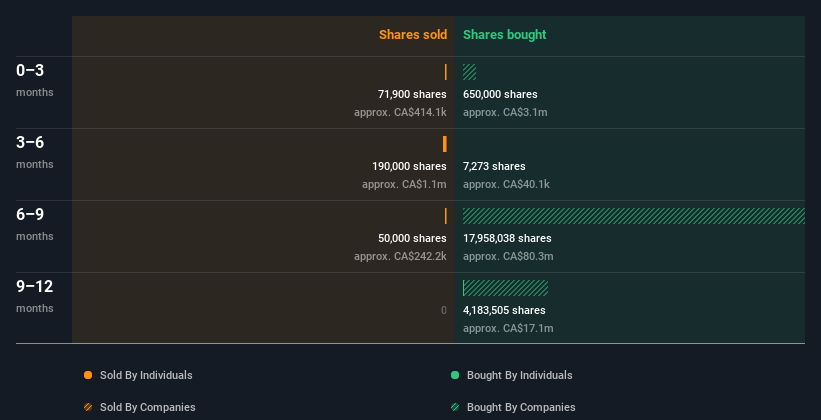Viewport: 821px width, 420px height.
Task: Click the 71,900 shares value
Action: tap(412, 94)
